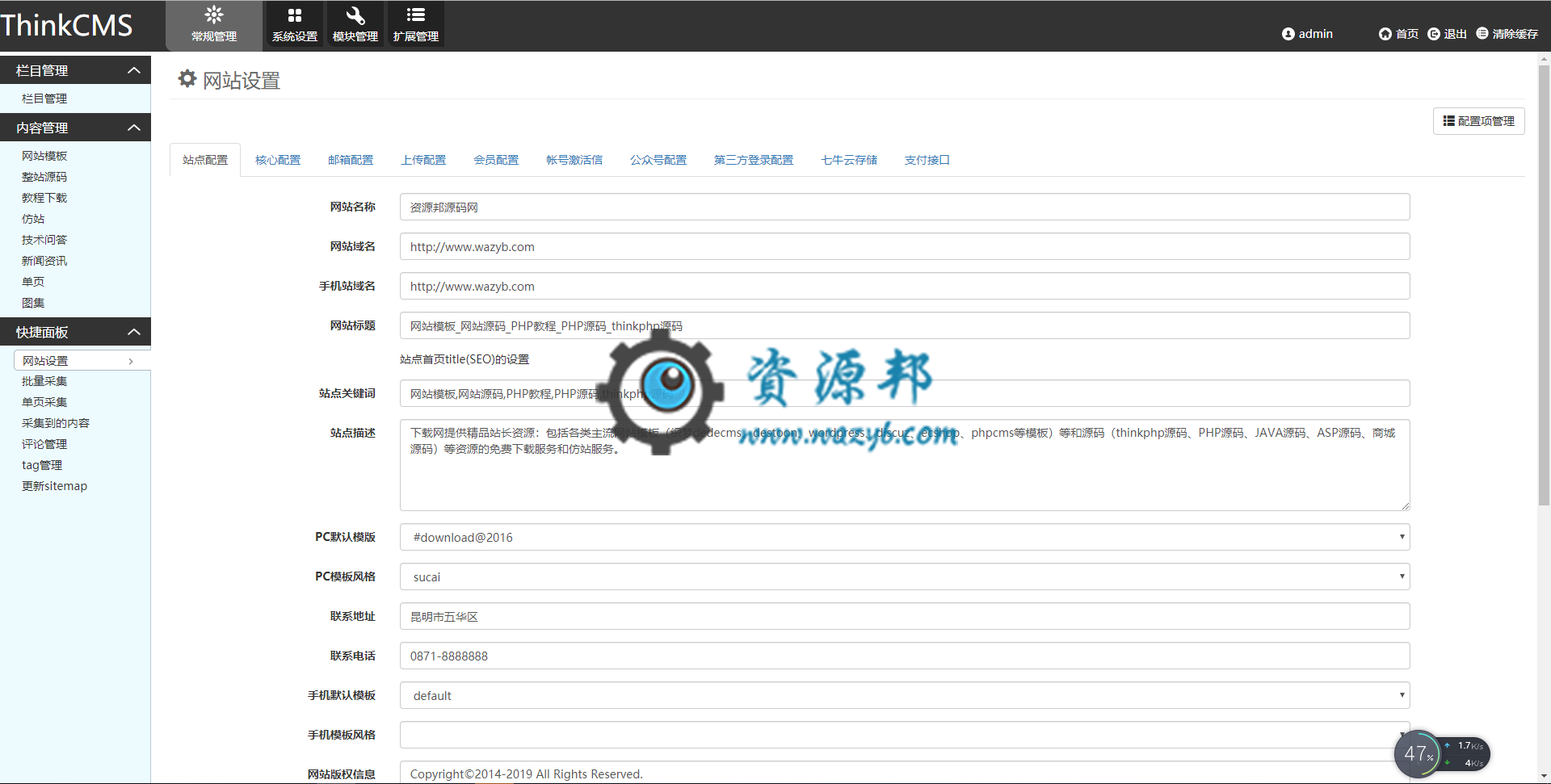
Task: Open 图集 in sidebar
Action: tap(33, 303)
